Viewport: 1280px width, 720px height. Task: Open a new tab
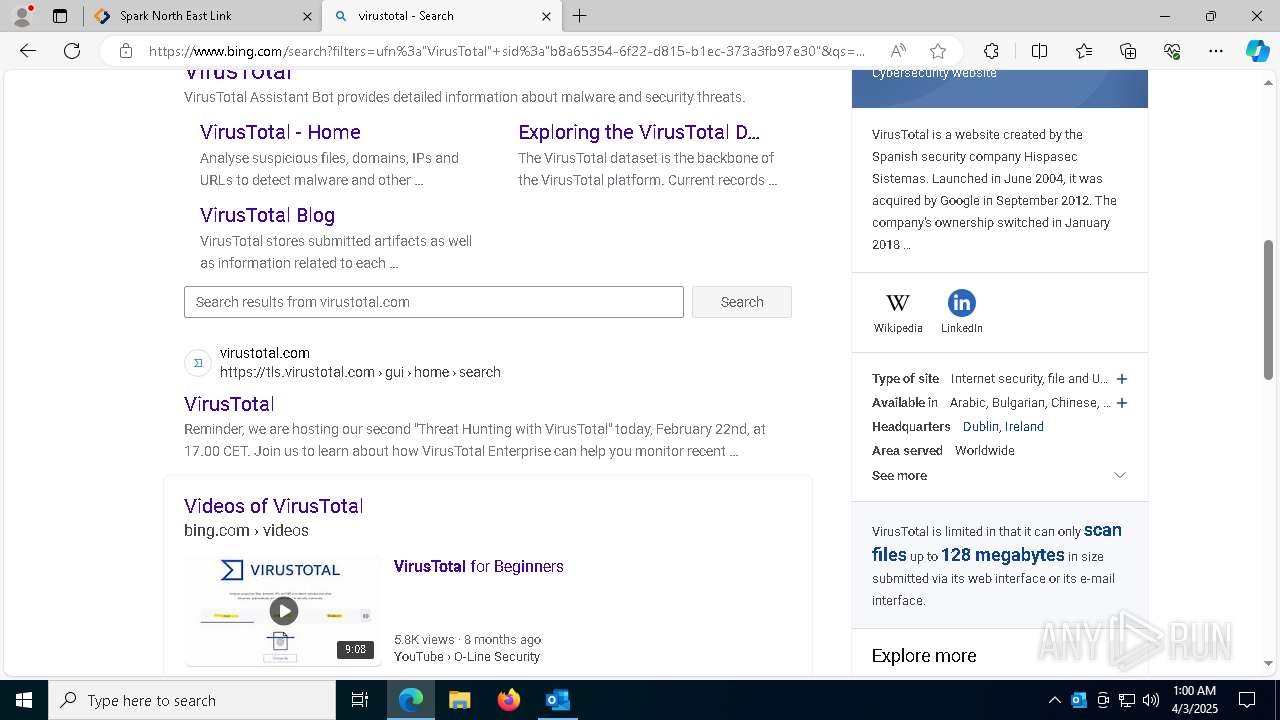580,16
